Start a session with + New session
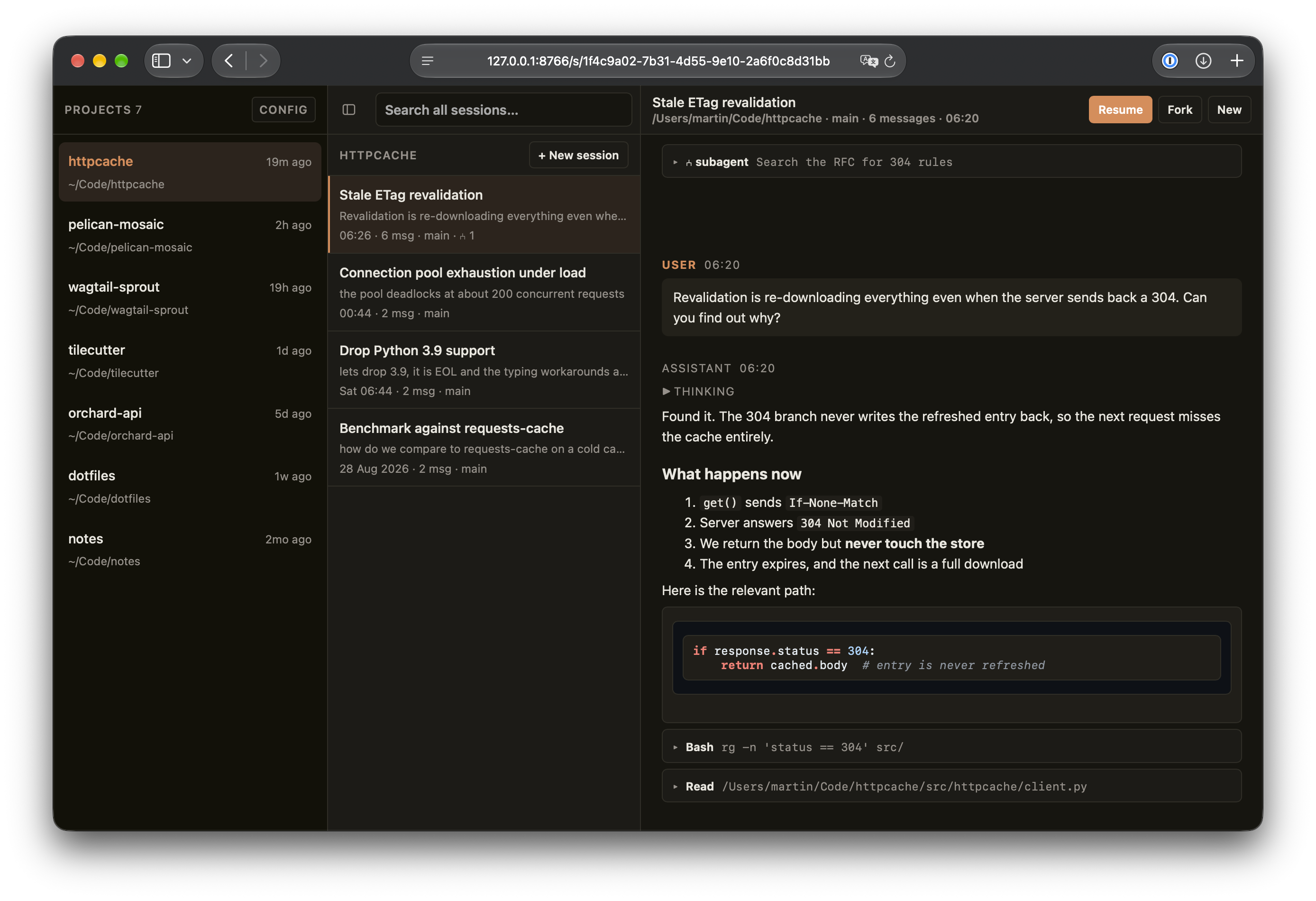The width and height of the screenshot is (1316, 901). 578,155
